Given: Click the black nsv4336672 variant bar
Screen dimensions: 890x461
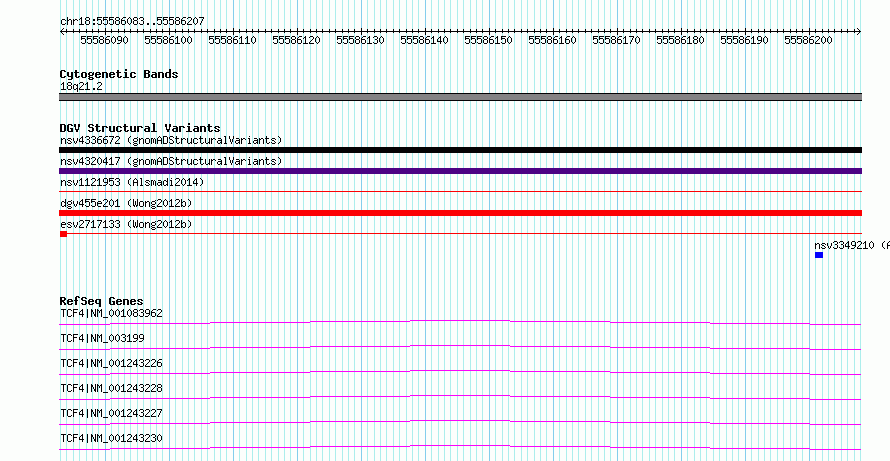Looking at the screenshot, I should pos(460,150).
